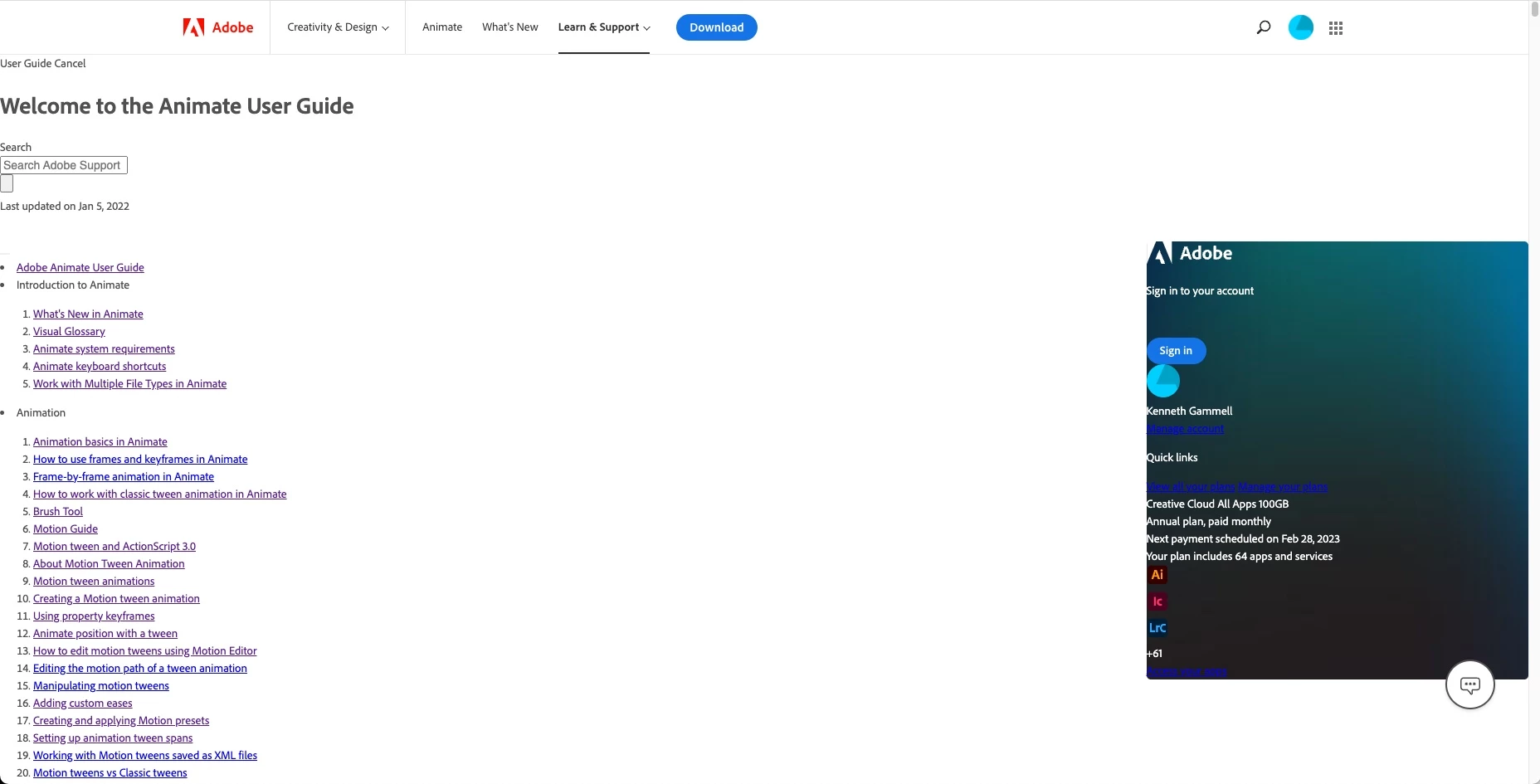Click the small button below search field
The width and height of the screenshot is (1540, 784).
pyautogui.click(x=7, y=183)
